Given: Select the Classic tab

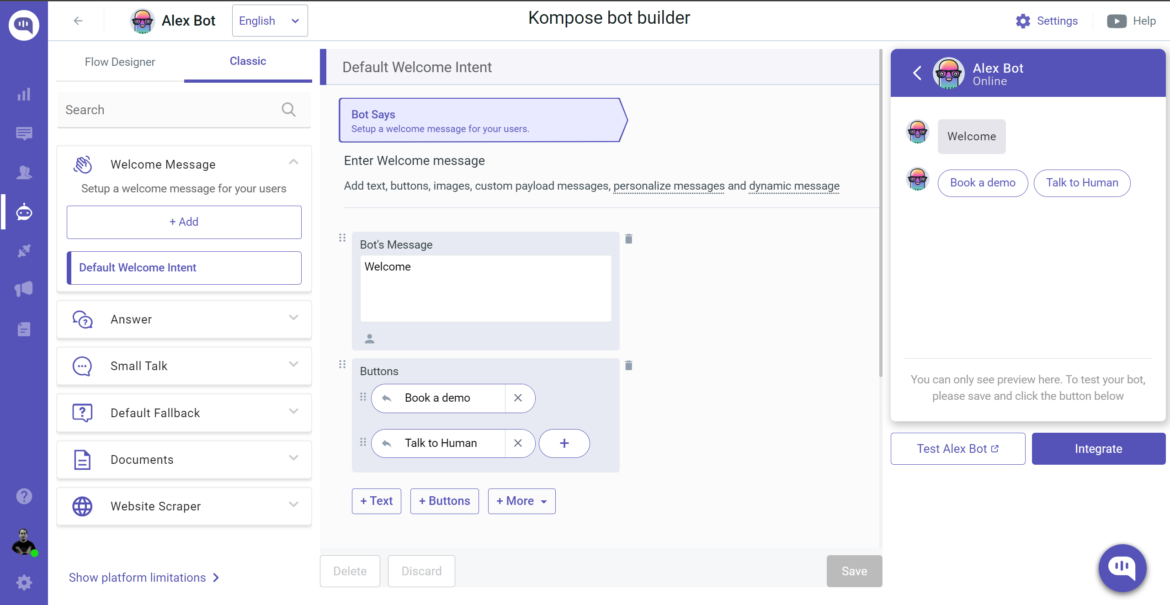Looking at the screenshot, I should [246, 61].
